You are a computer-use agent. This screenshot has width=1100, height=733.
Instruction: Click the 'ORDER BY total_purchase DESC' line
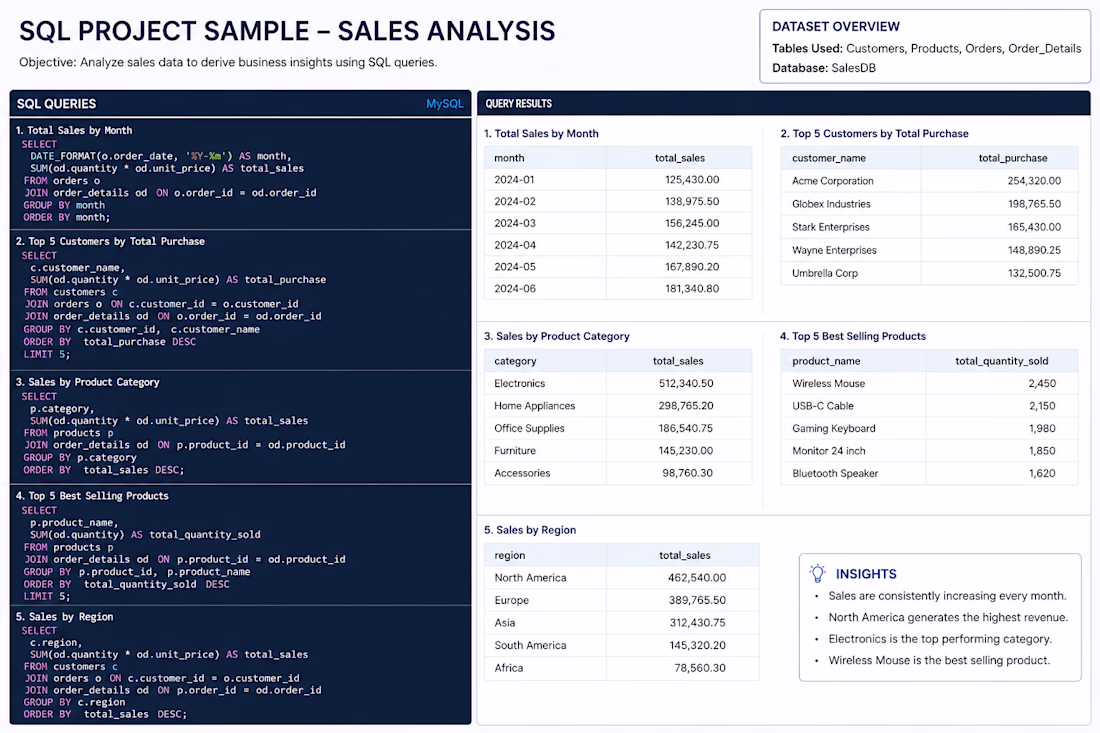pyautogui.click(x=109, y=342)
